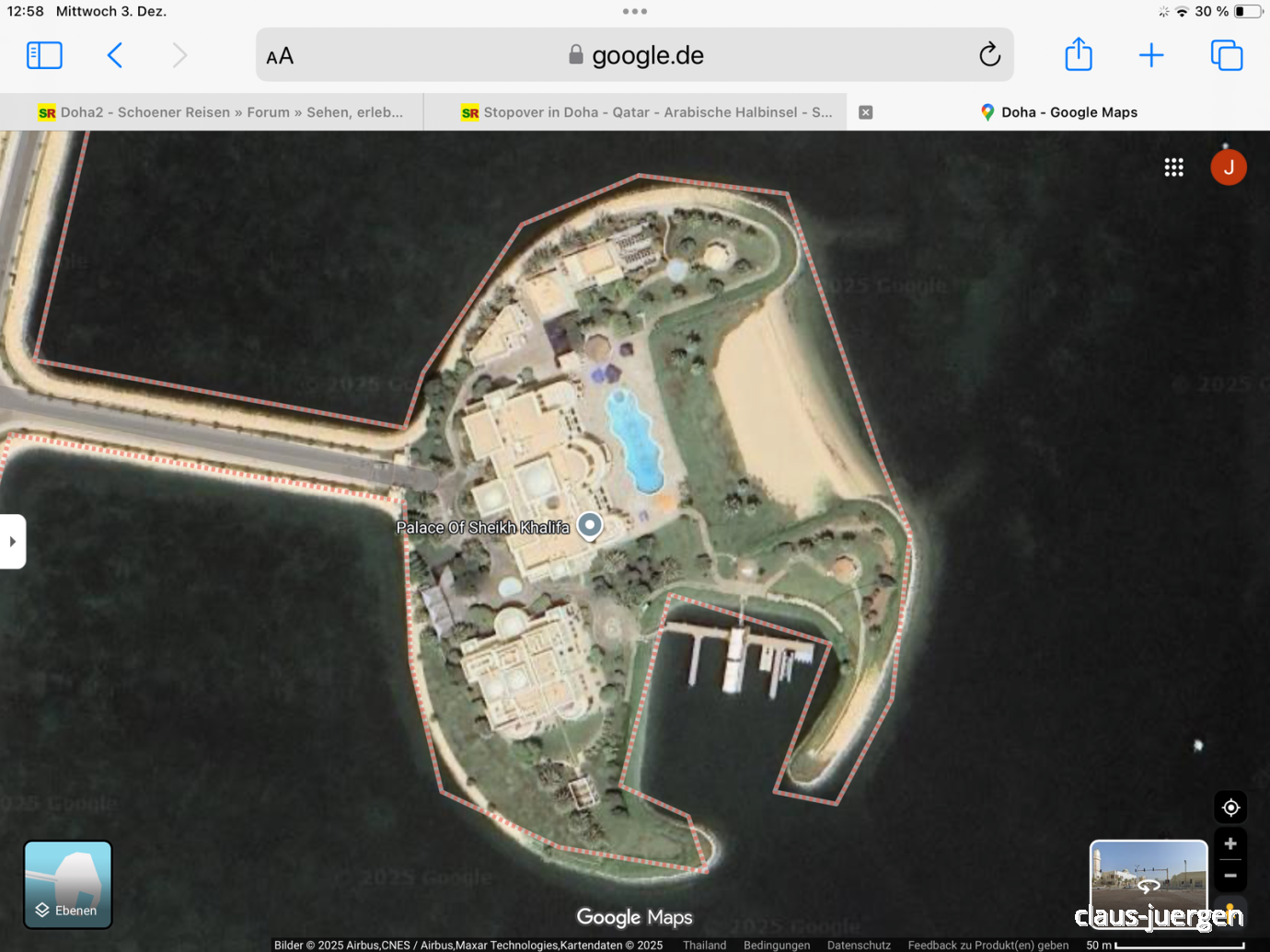This screenshot has height=952, width=1270.
Task: Select the Palace Of Sheikh Khalifa marker
Action: pyautogui.click(x=590, y=525)
